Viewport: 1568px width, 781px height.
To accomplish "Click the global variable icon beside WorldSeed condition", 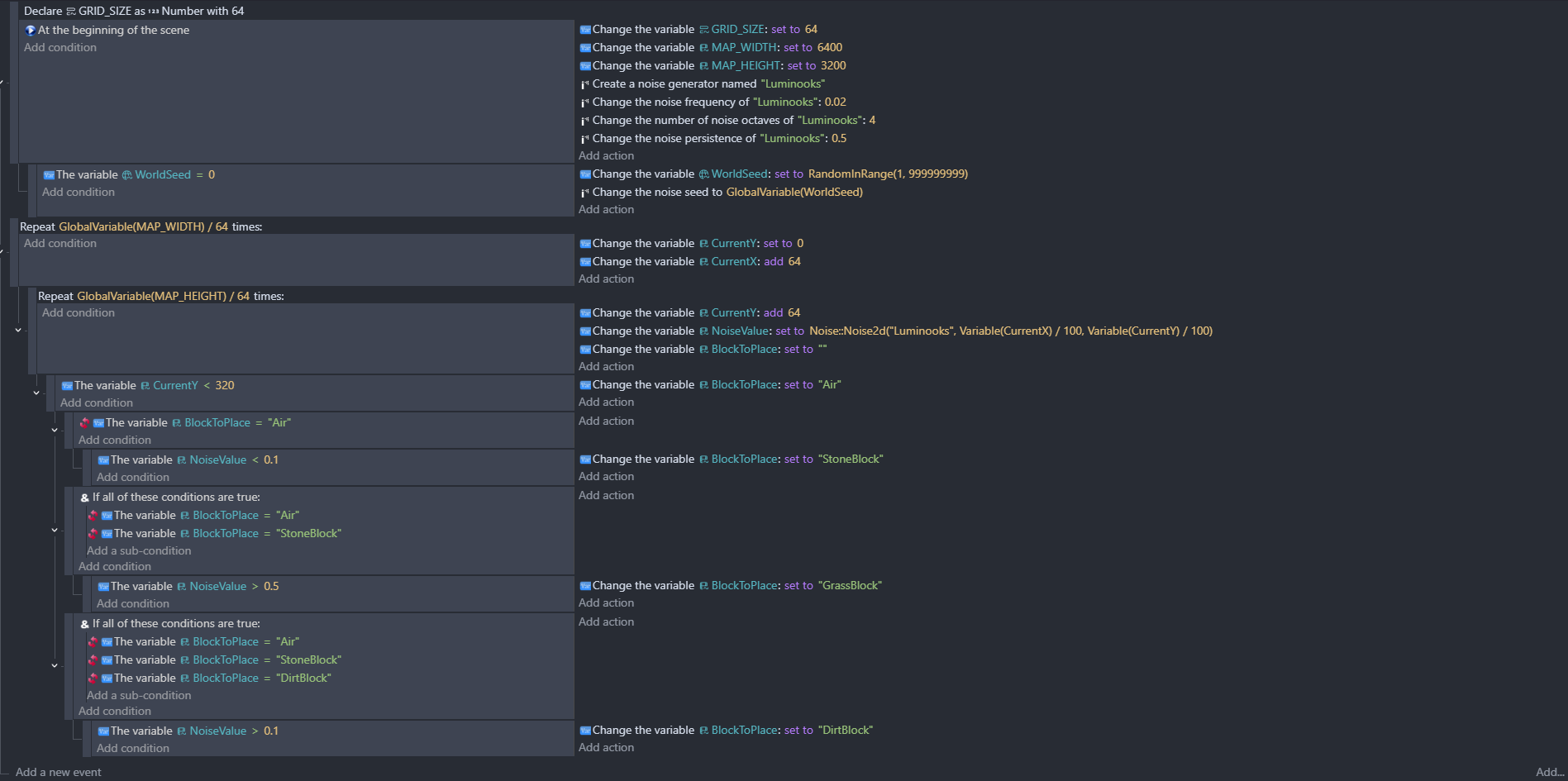I will click(126, 175).
